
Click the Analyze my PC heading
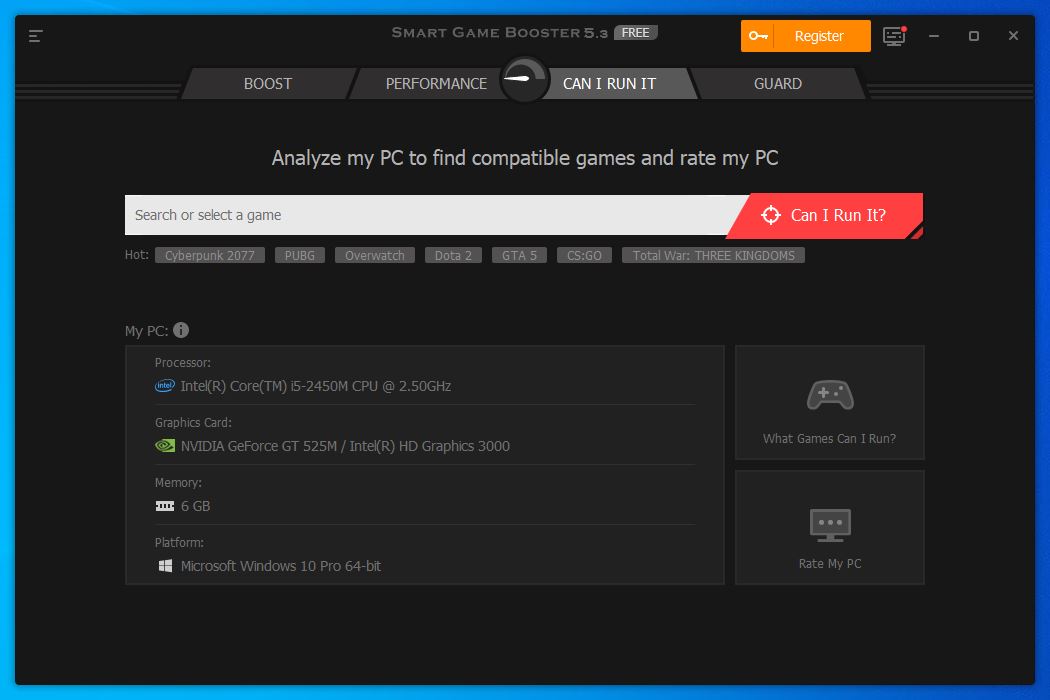525,158
